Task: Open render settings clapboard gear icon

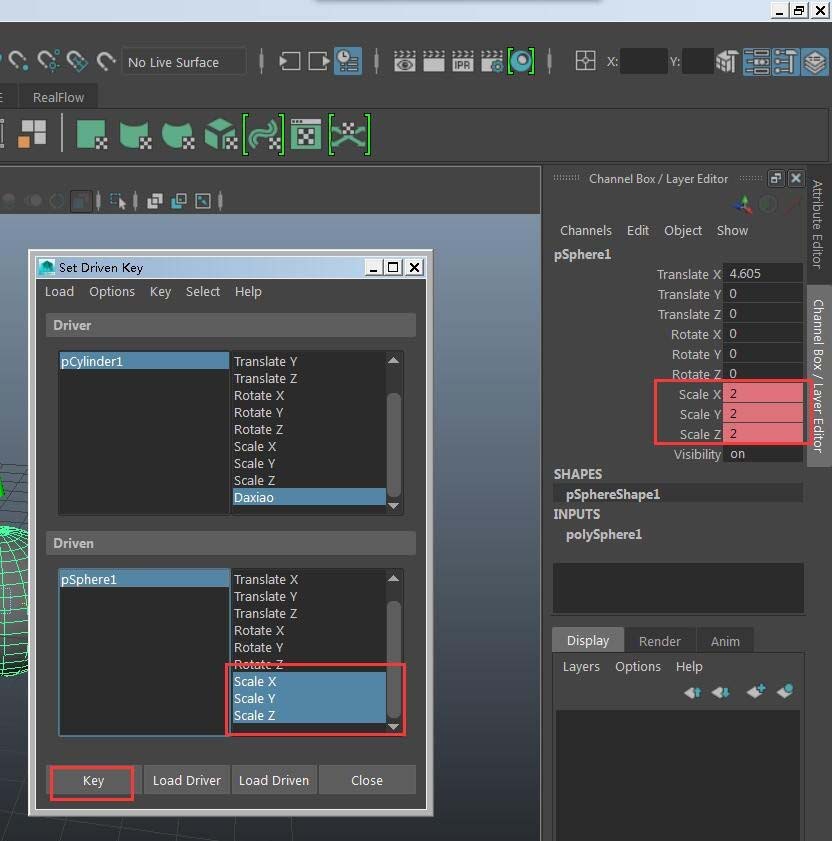Action: (x=491, y=61)
